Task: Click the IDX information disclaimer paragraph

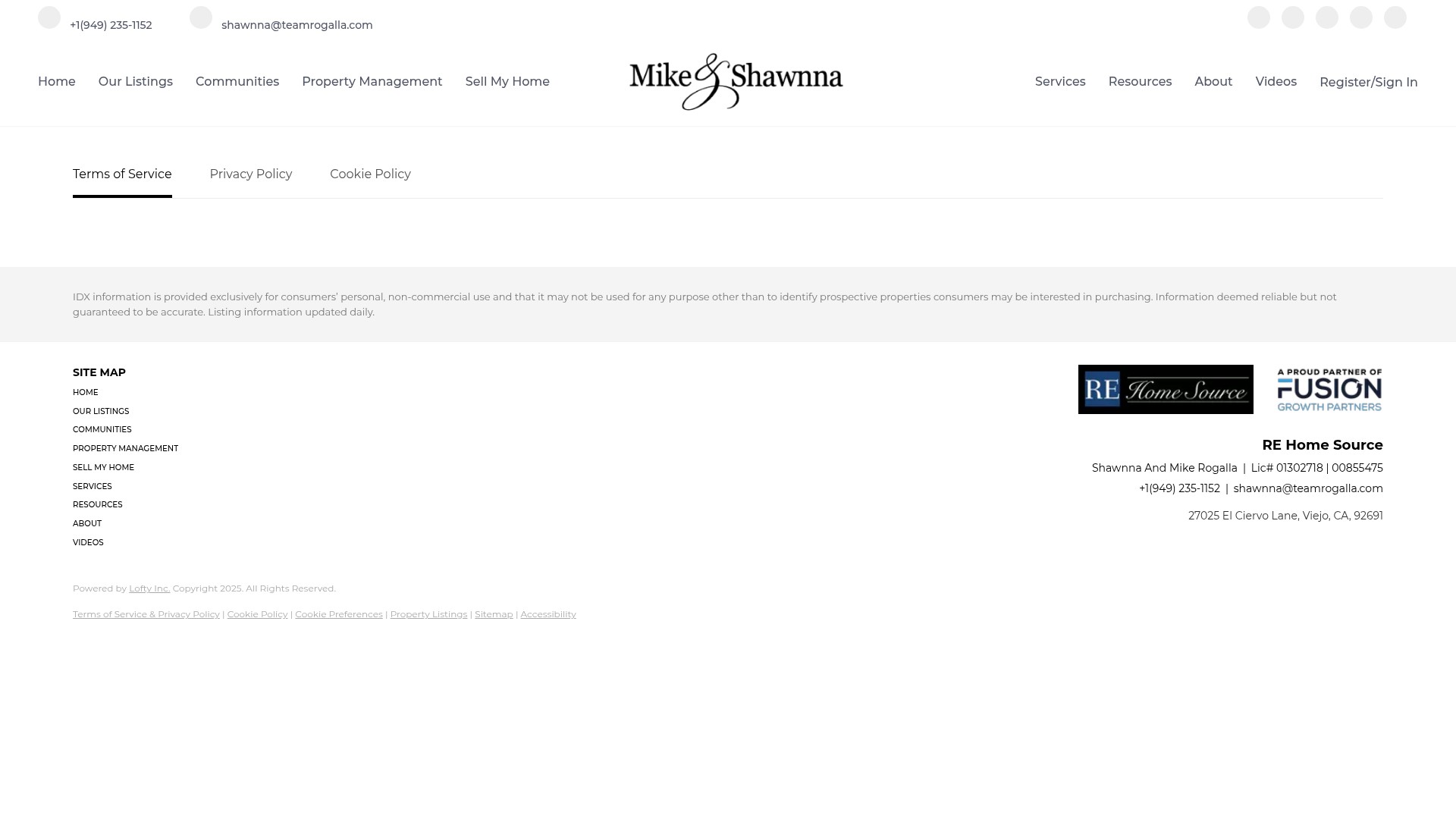Action: (x=704, y=304)
